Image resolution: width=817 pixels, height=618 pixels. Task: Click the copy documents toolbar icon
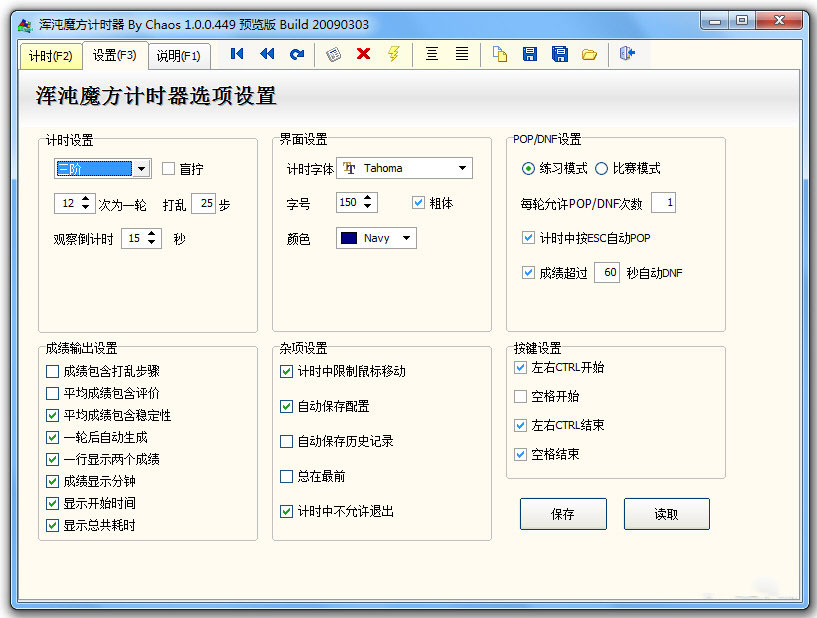[x=500, y=54]
